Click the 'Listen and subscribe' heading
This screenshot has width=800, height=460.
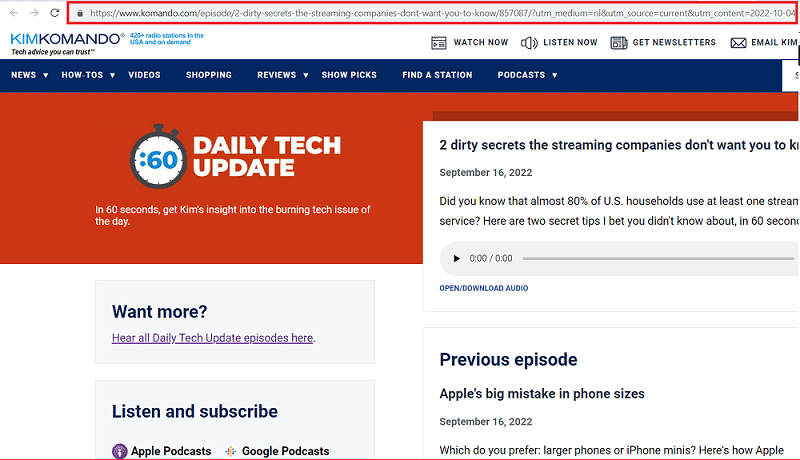(195, 412)
